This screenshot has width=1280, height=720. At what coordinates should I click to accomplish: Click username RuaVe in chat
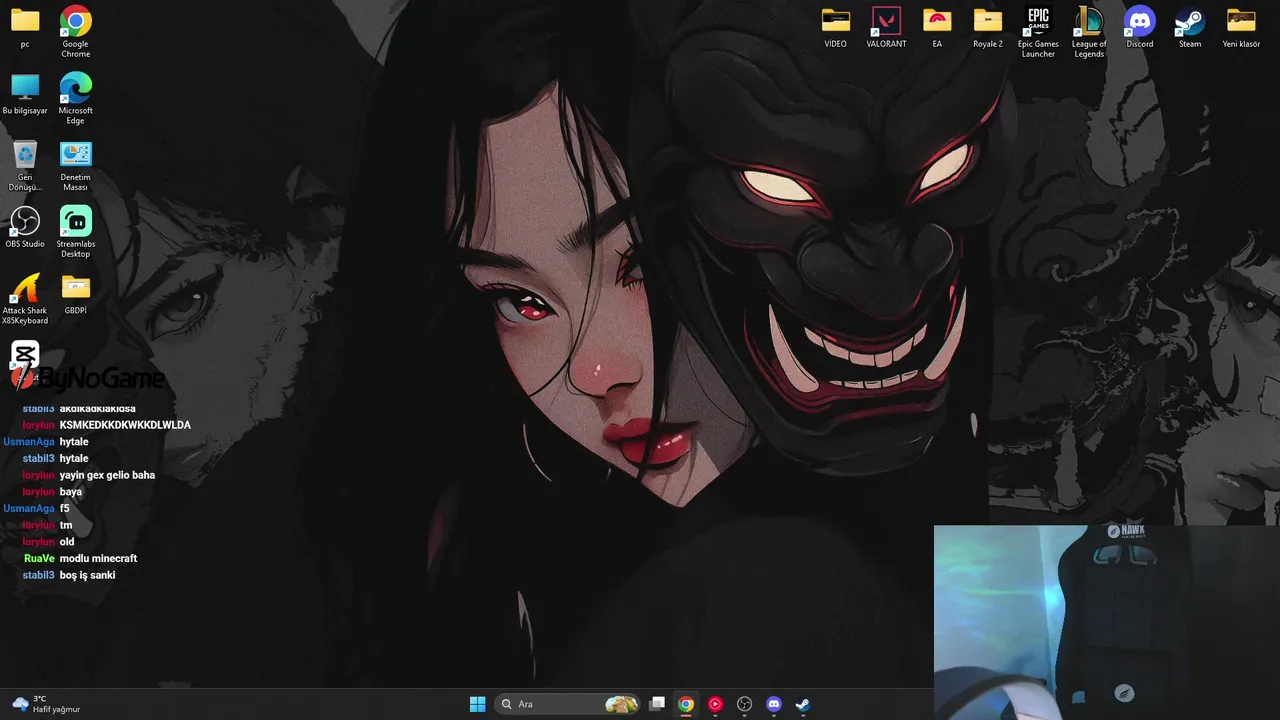pyautogui.click(x=39, y=558)
